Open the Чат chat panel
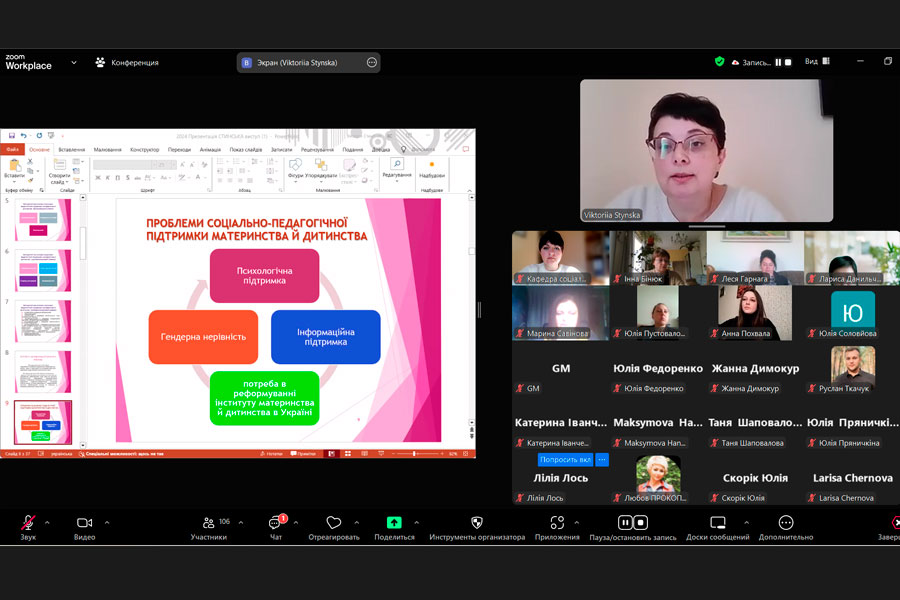Viewport: 900px width, 600px height. [275, 523]
